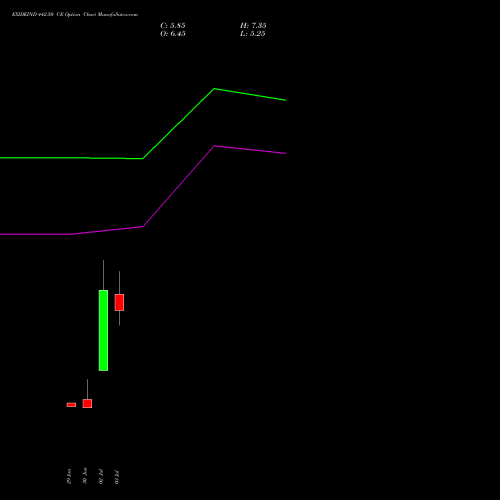Click the '03 Jul' date axis label
Viewport: 500px width, 500px height.
click(x=117, y=477)
